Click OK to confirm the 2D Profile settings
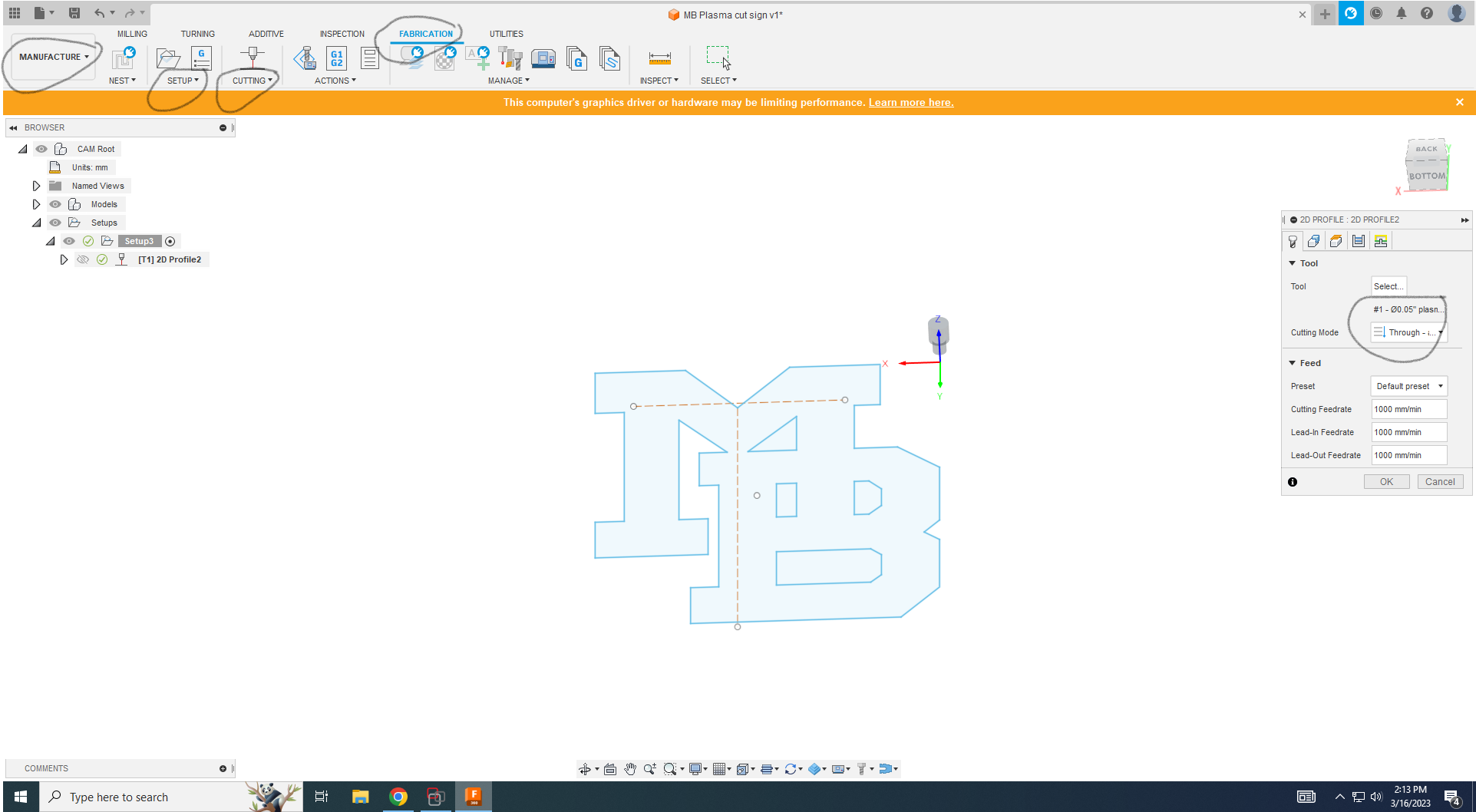The image size is (1476, 812). coord(1386,481)
